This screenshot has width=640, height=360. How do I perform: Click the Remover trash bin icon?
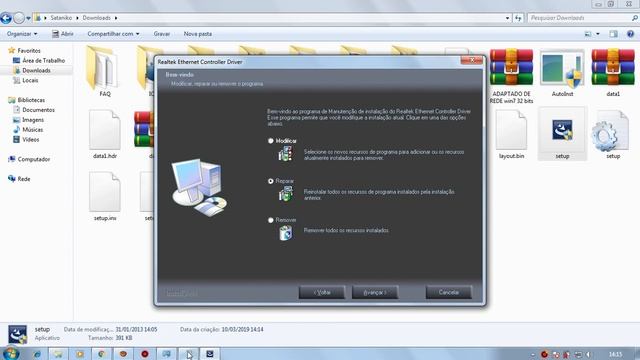click(286, 233)
